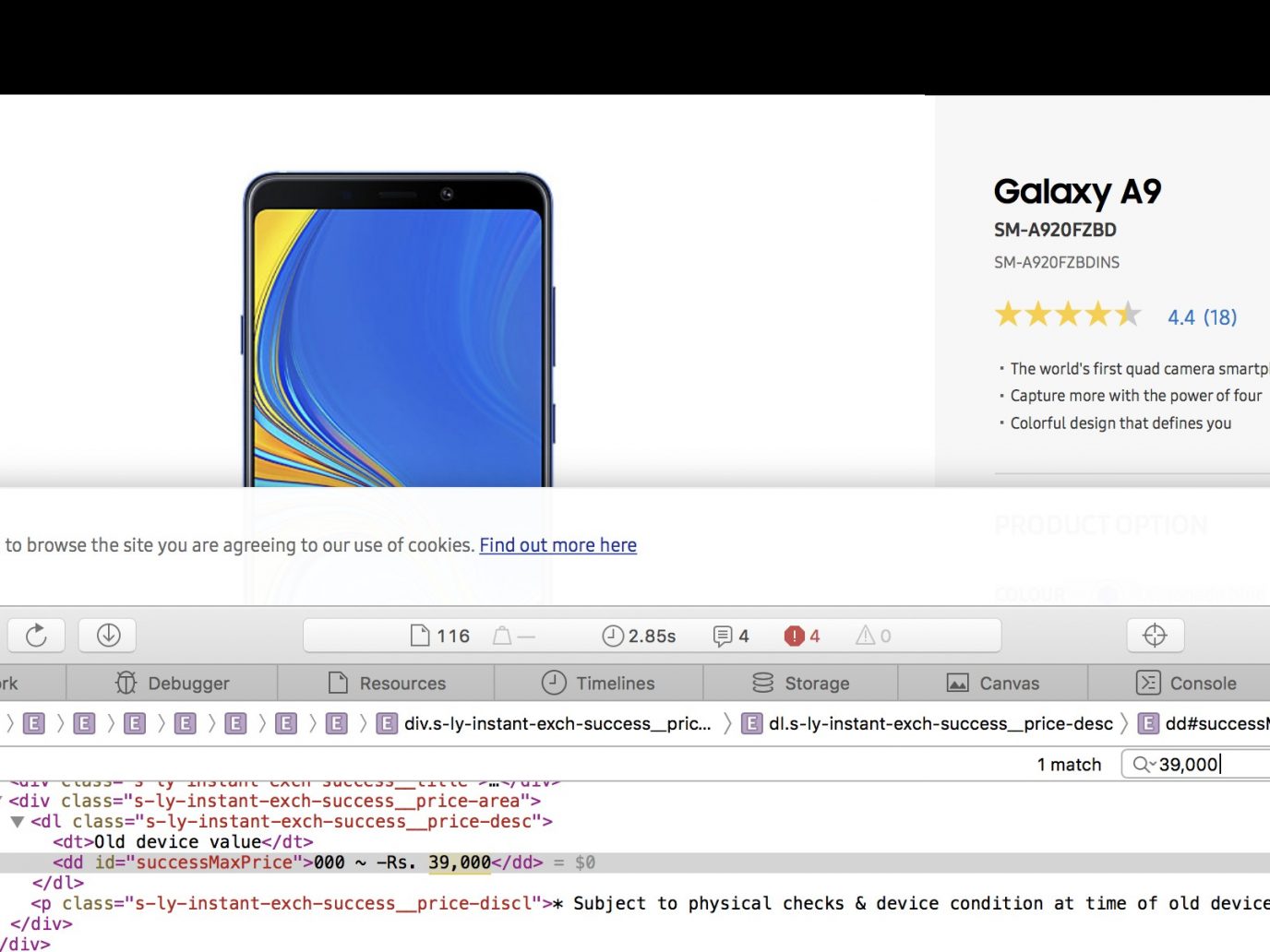Click the console log messages count icon
This screenshot has height=952, width=1270.
click(730, 636)
